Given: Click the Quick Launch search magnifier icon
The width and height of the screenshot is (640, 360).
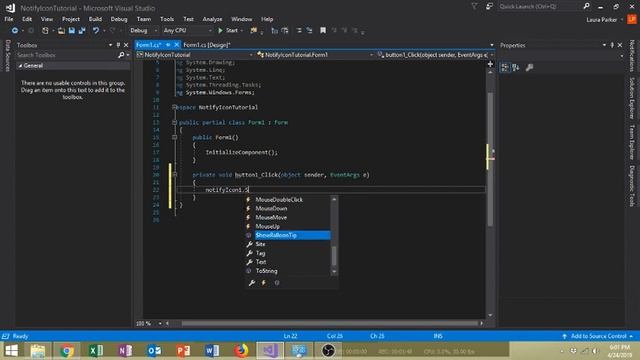Looking at the screenshot, I should coord(587,6).
